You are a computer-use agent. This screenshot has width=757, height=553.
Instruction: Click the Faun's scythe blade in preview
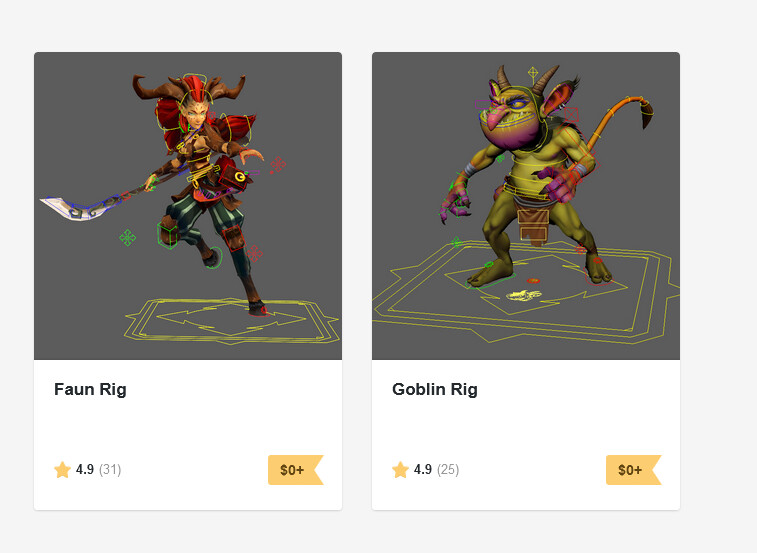point(72,208)
